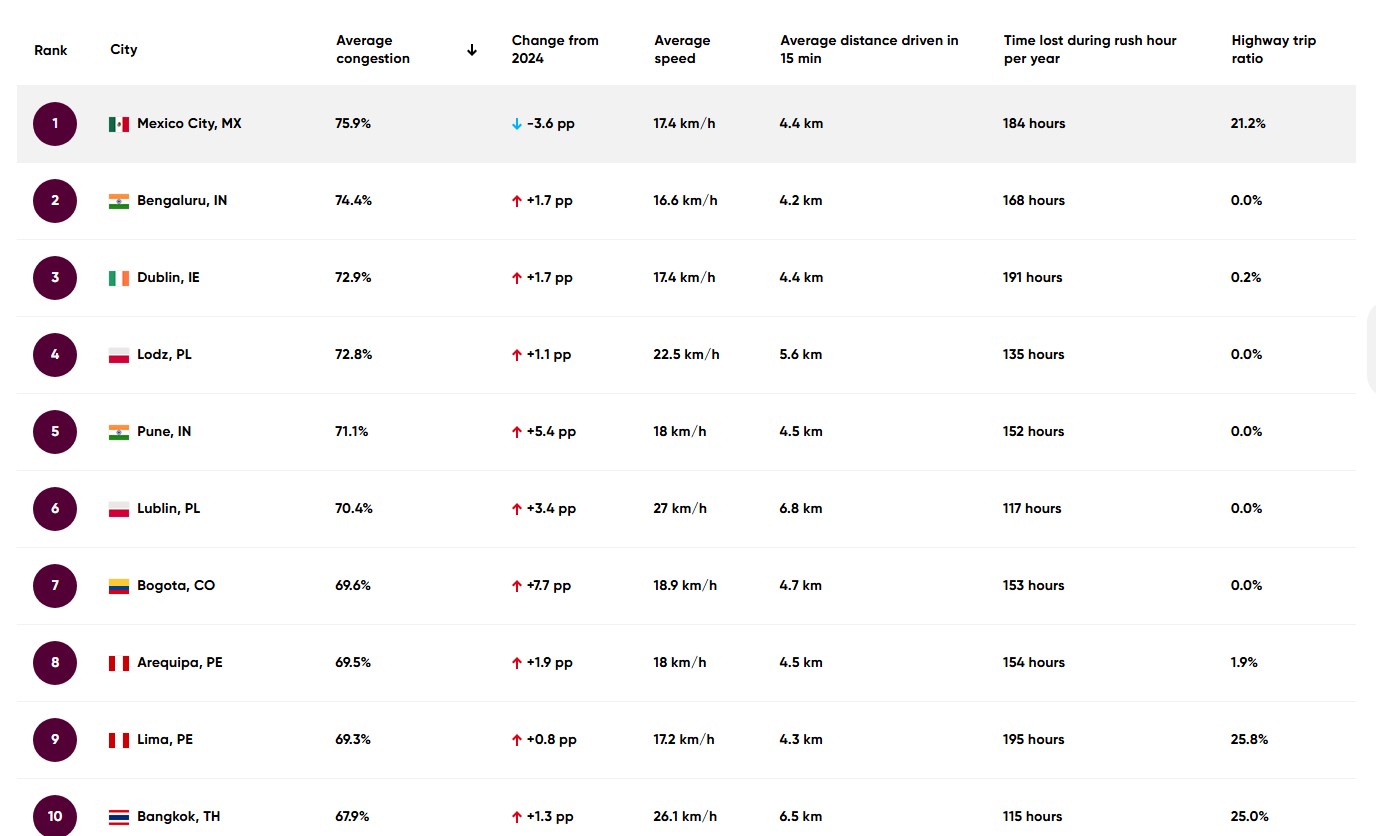Viewport: 1376px width, 836px height.
Task: Select the Pune, IN city name
Action: pos(164,432)
